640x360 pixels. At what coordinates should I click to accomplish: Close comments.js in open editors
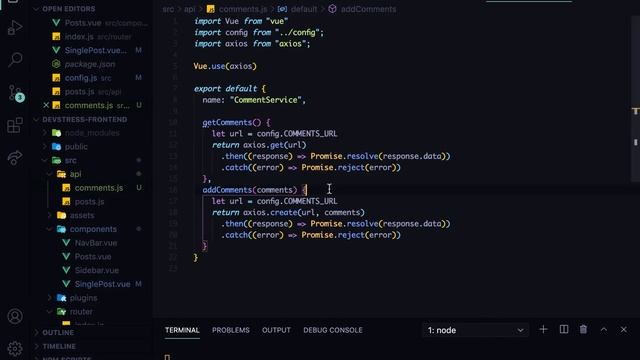[x=46, y=105]
